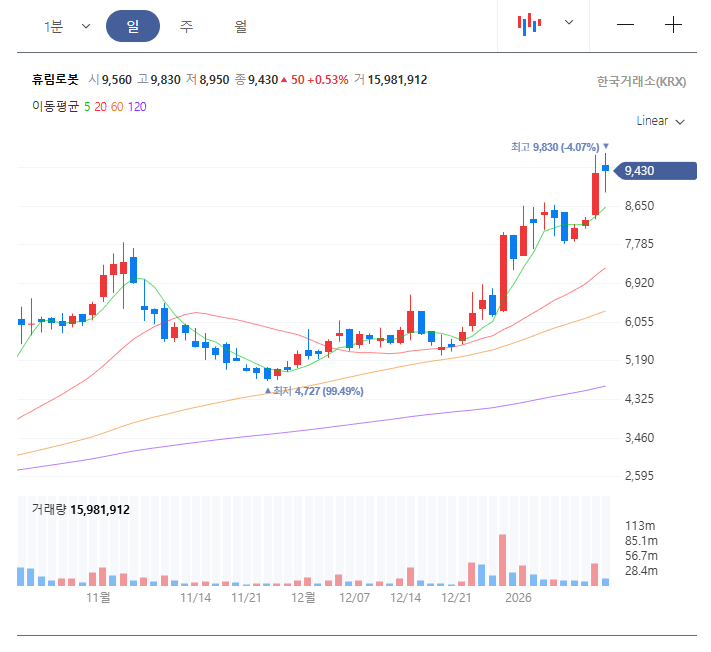Image resolution: width=711 pixels, height=652 pixels.
Task: Zoom in with the plus icon
Action: [672, 24]
